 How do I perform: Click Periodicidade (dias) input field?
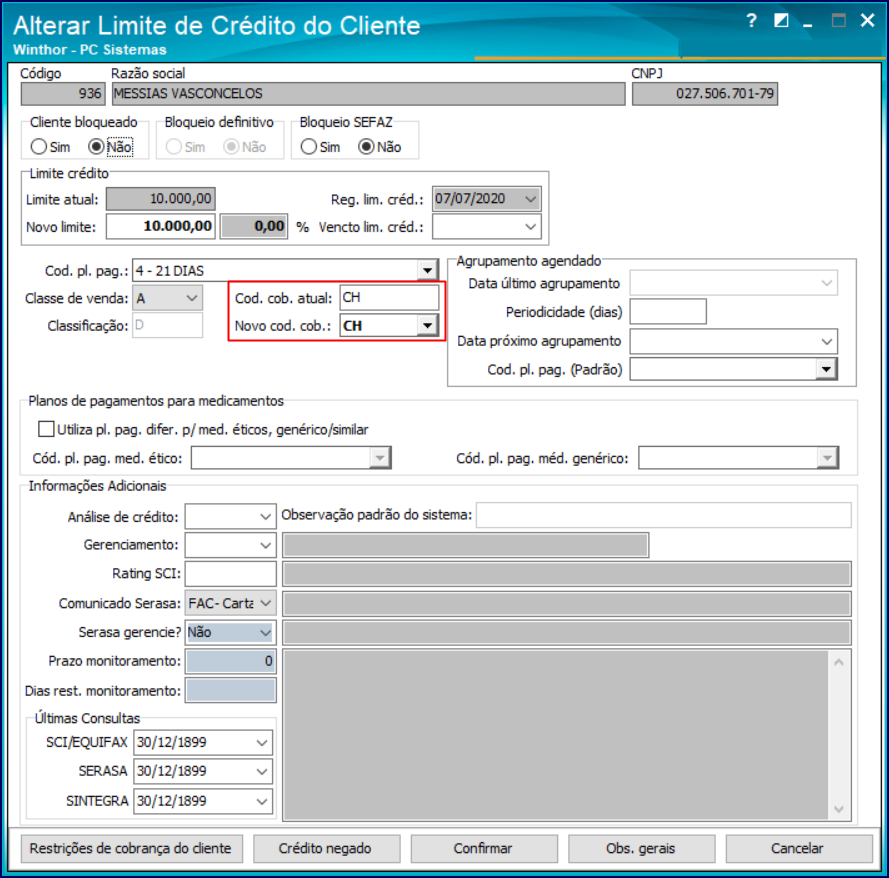point(668,311)
